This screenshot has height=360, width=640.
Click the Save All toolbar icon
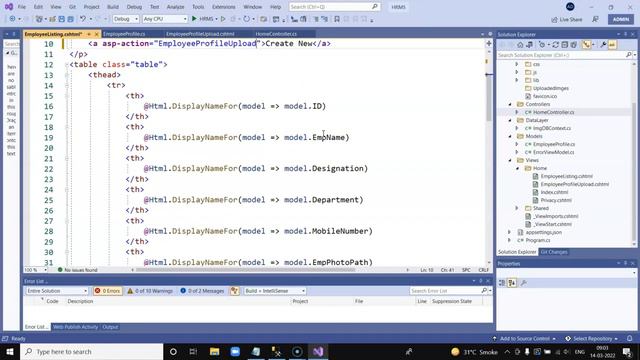tap(70, 19)
